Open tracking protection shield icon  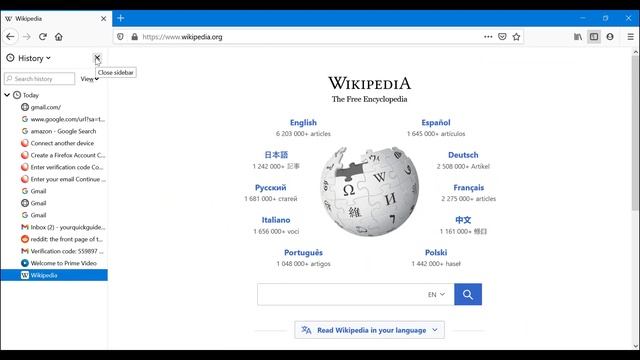point(120,37)
